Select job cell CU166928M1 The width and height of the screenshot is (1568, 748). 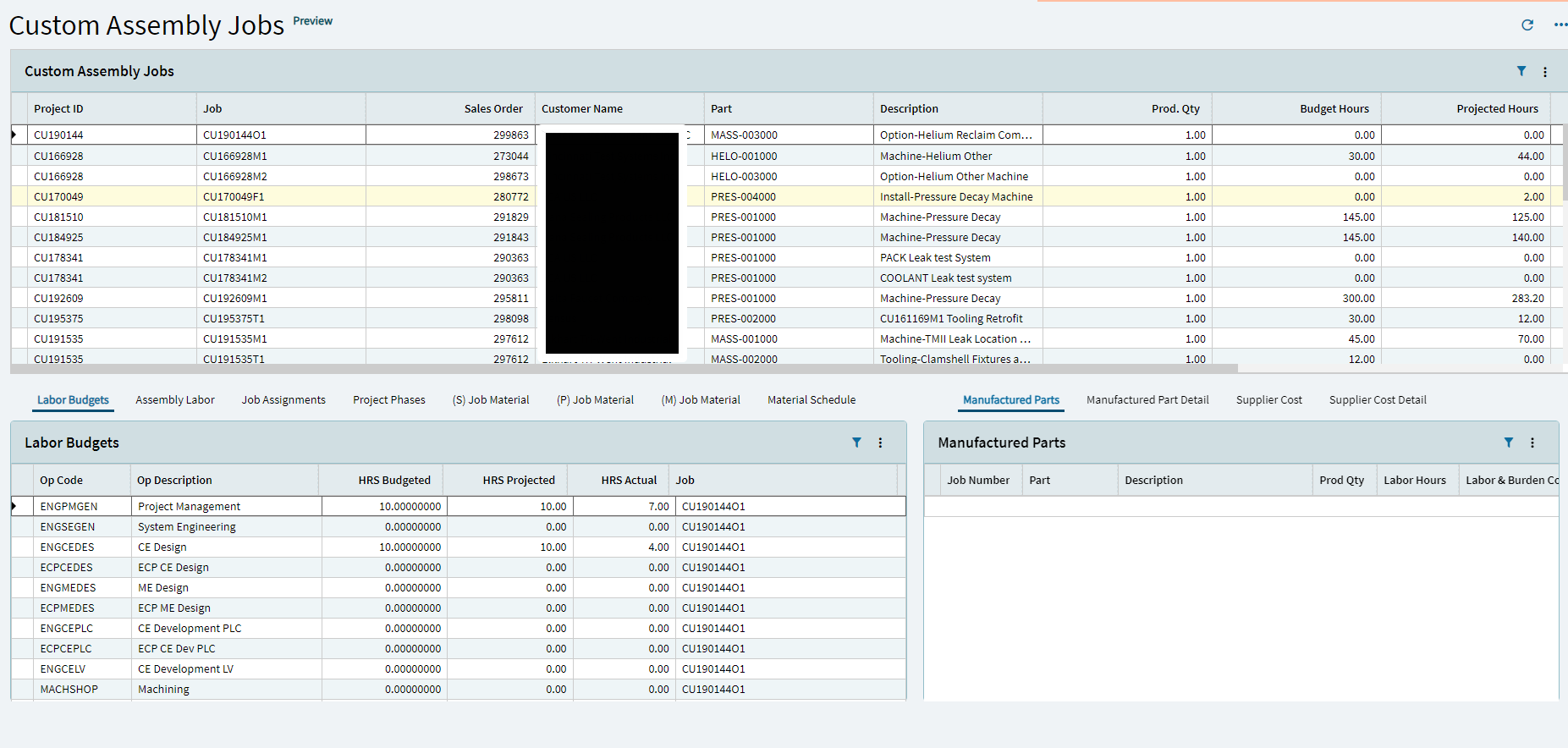tap(281, 156)
